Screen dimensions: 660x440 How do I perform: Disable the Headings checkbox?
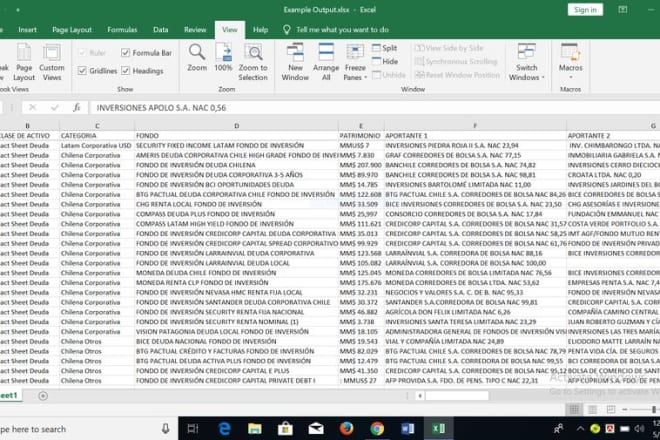click(126, 71)
